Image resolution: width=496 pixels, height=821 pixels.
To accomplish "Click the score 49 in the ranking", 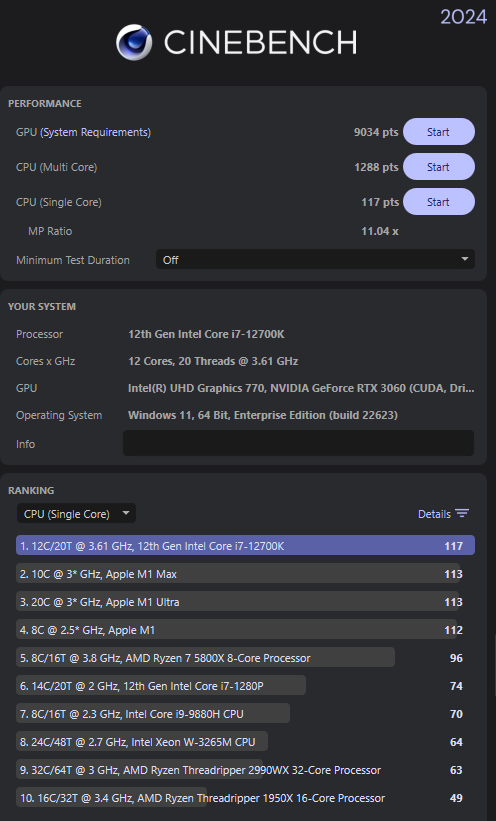I will [x=456, y=798].
